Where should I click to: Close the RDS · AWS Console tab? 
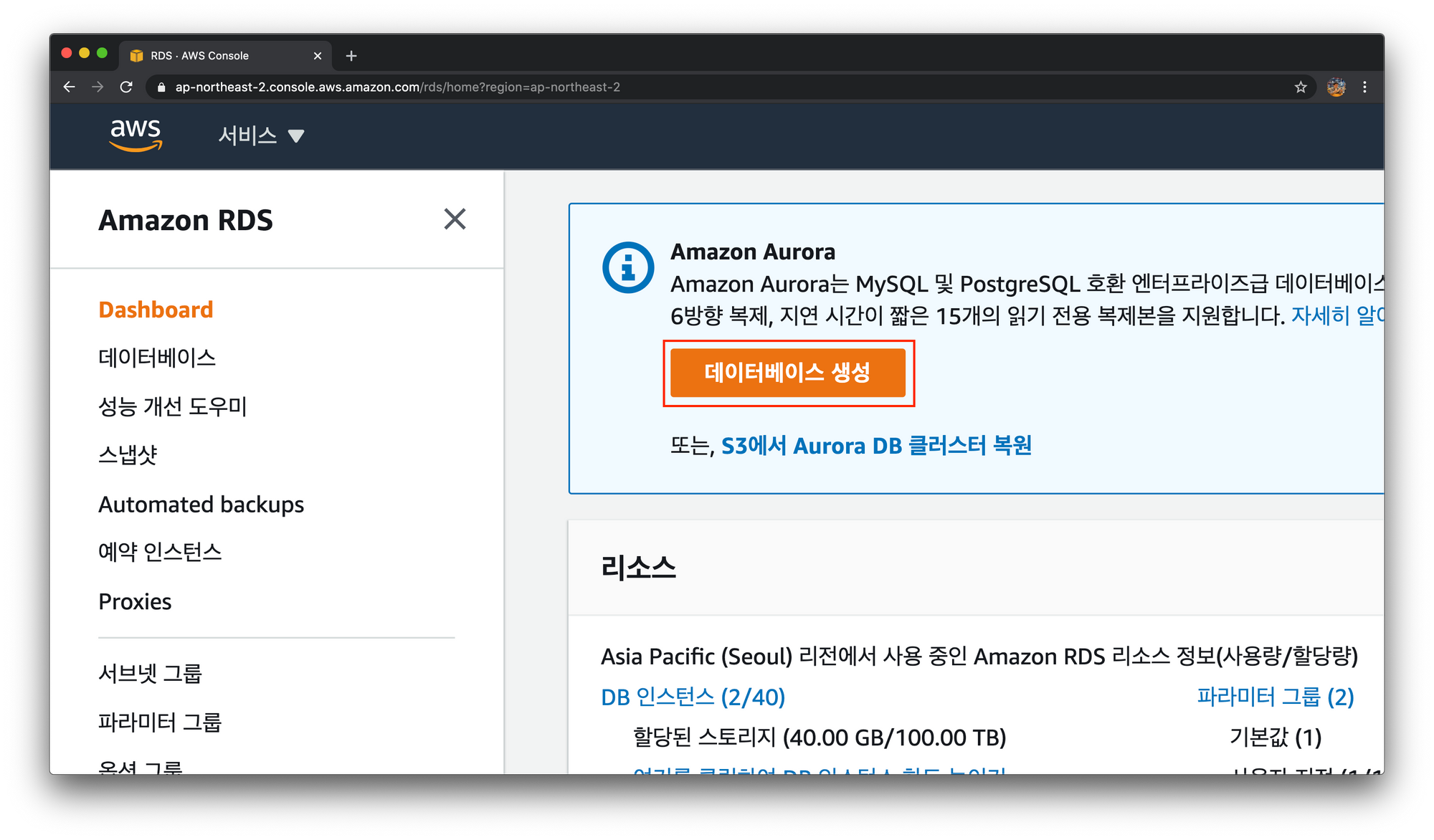click(x=318, y=56)
